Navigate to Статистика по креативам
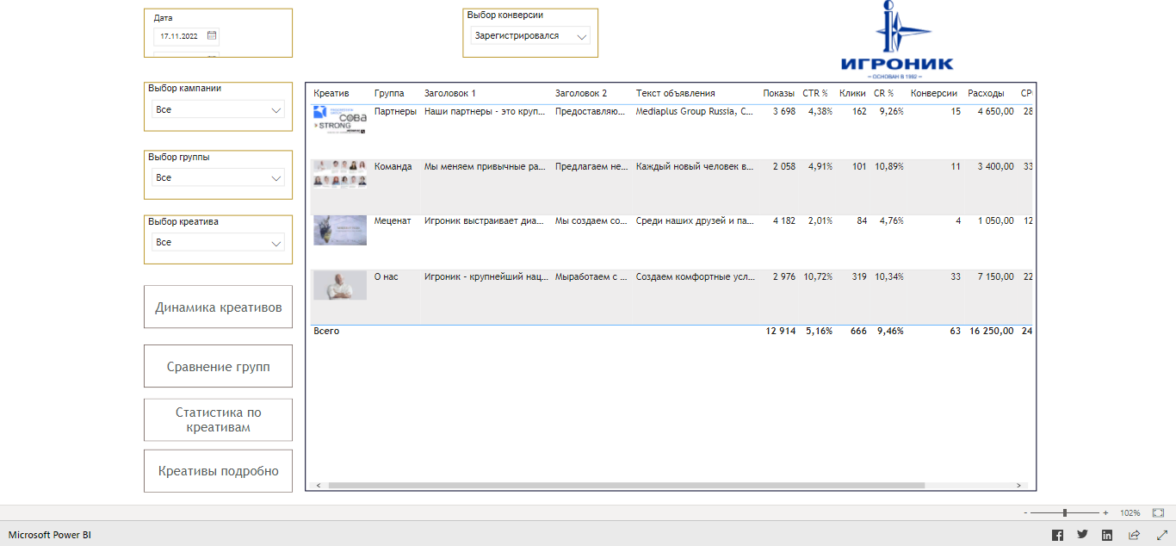 (218, 420)
